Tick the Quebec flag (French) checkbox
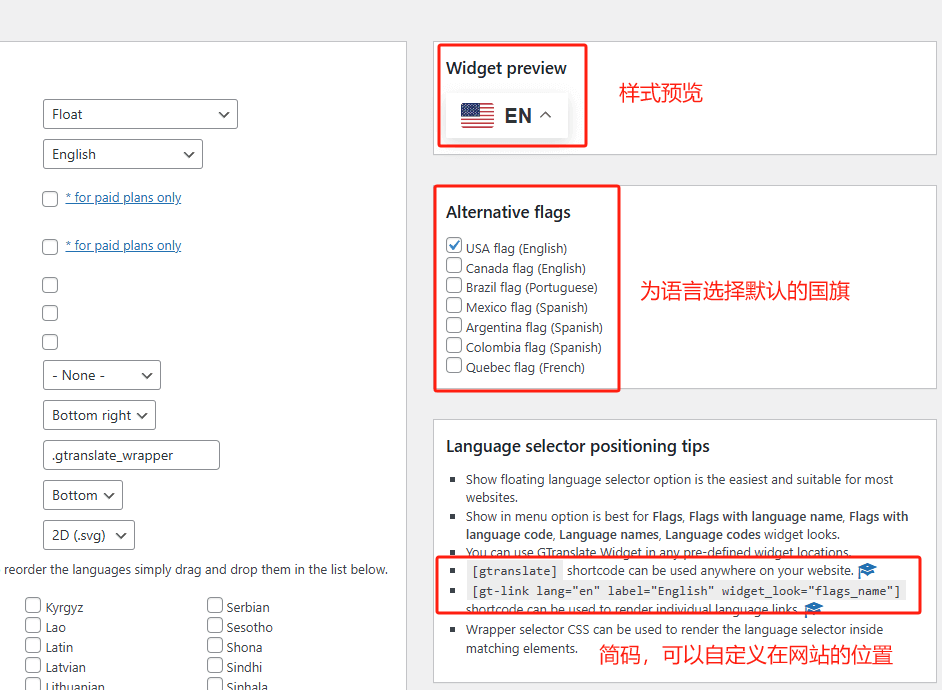The width and height of the screenshot is (942, 690). [454, 367]
